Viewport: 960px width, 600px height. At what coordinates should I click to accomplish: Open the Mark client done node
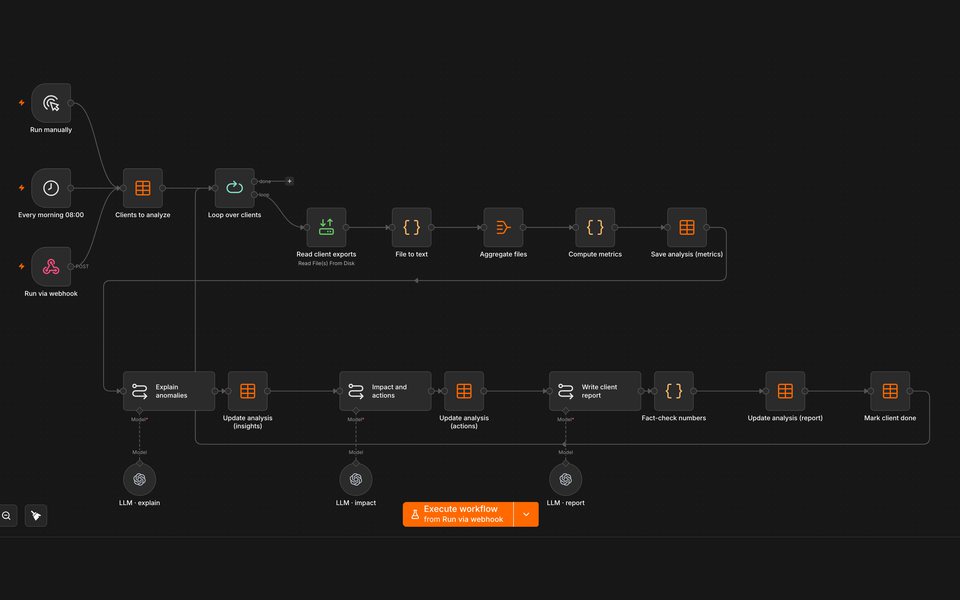click(x=890, y=391)
